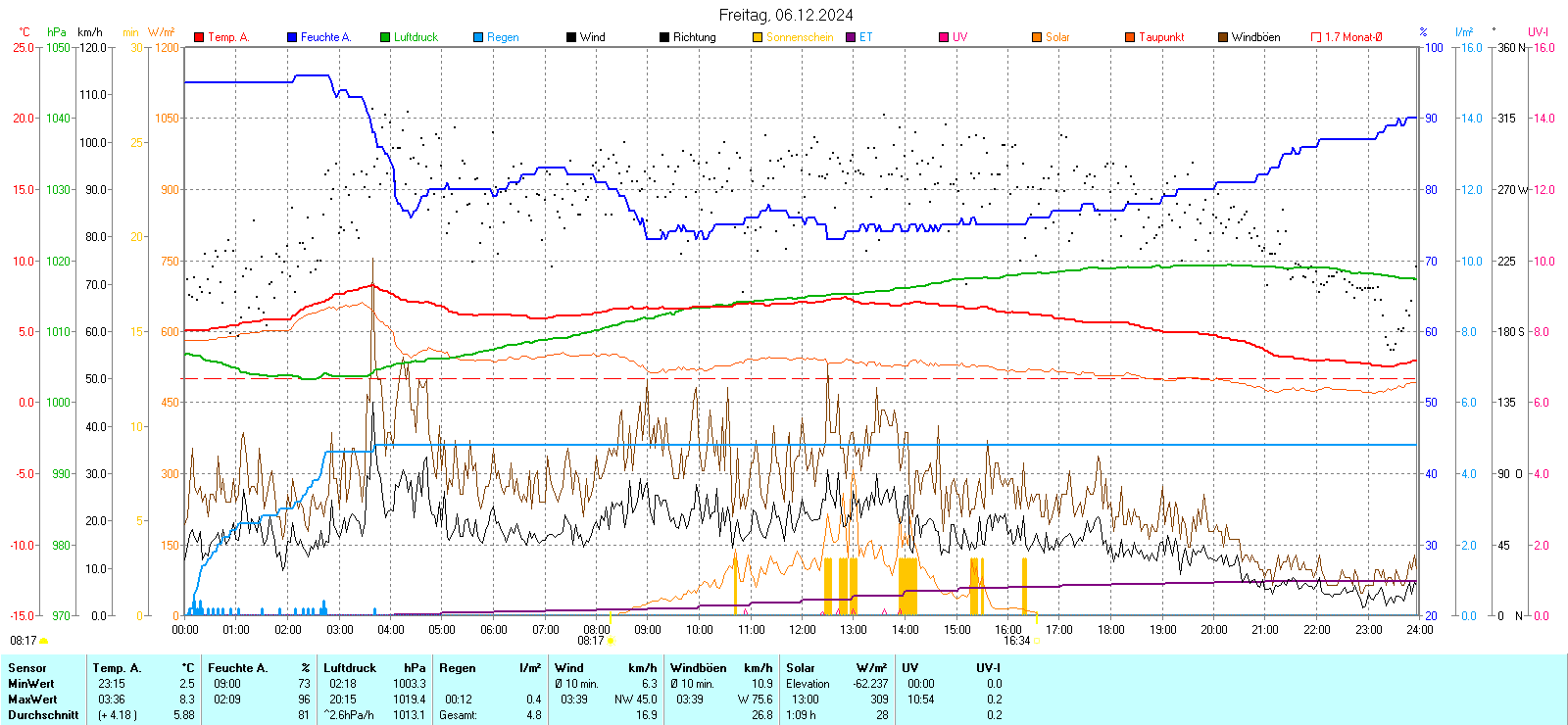Select the Windböen column header in table

pos(699,668)
